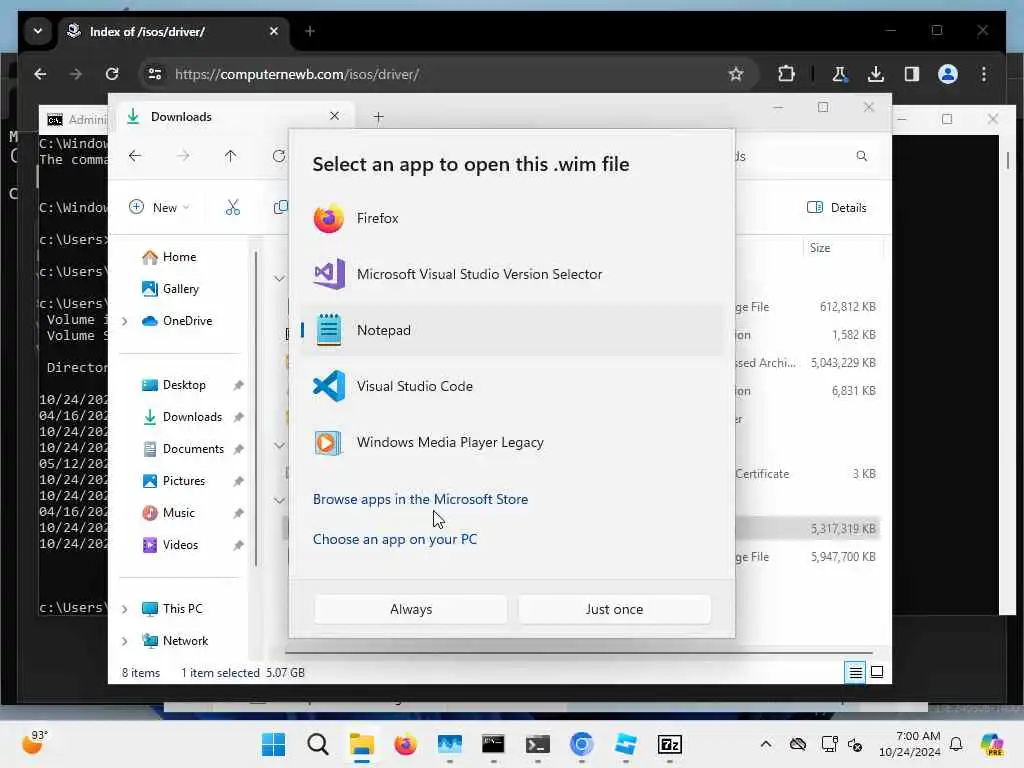Screen dimensions: 1024x768
Task: Click the Just once button
Action: click(x=614, y=609)
